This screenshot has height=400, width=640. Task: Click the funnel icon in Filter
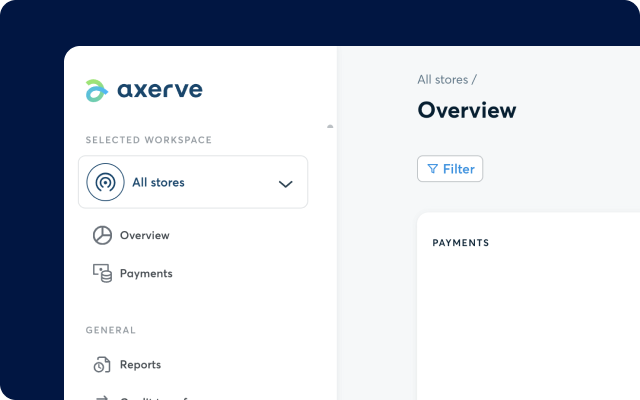pos(432,169)
